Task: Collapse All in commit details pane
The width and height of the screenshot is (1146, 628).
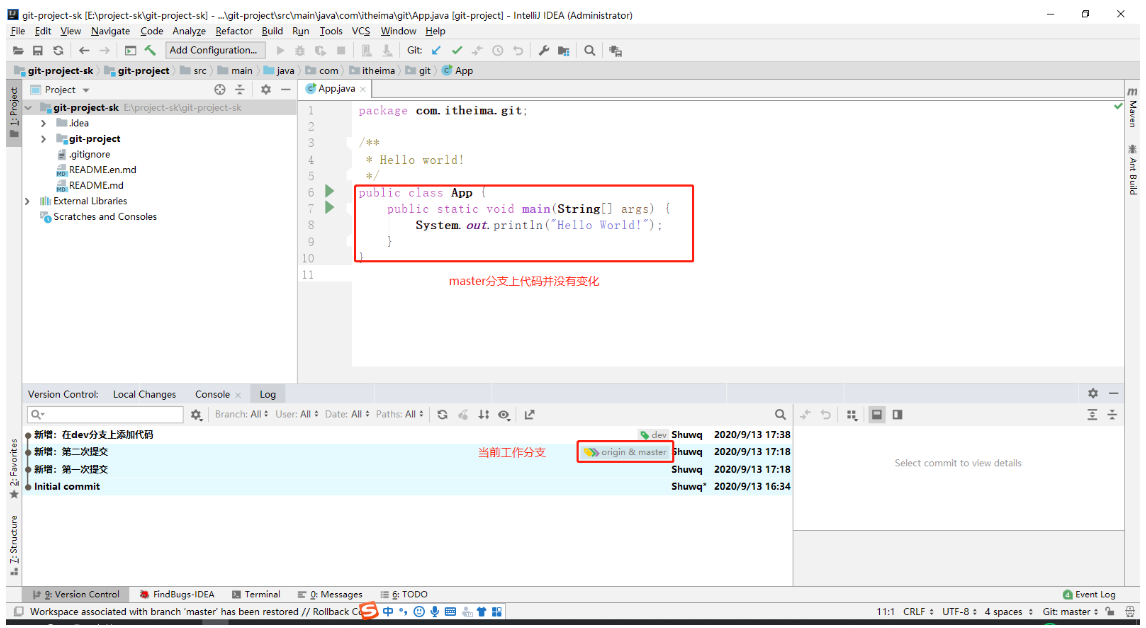Action: pyautogui.click(x=1112, y=415)
